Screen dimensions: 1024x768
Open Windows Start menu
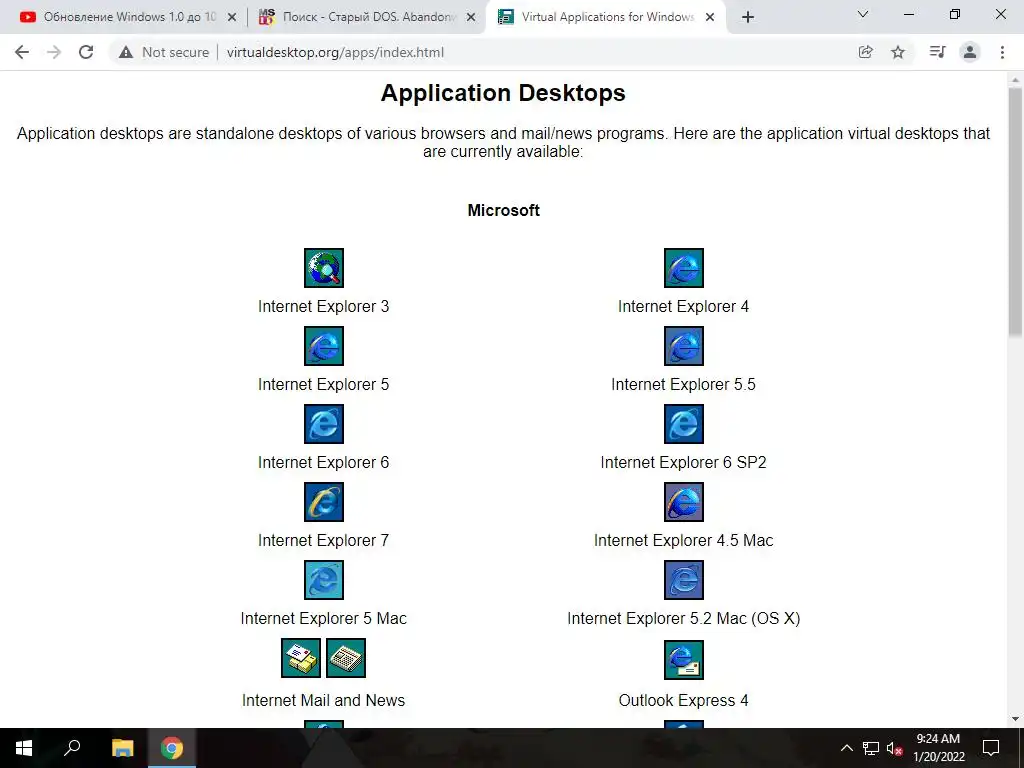click(x=24, y=748)
